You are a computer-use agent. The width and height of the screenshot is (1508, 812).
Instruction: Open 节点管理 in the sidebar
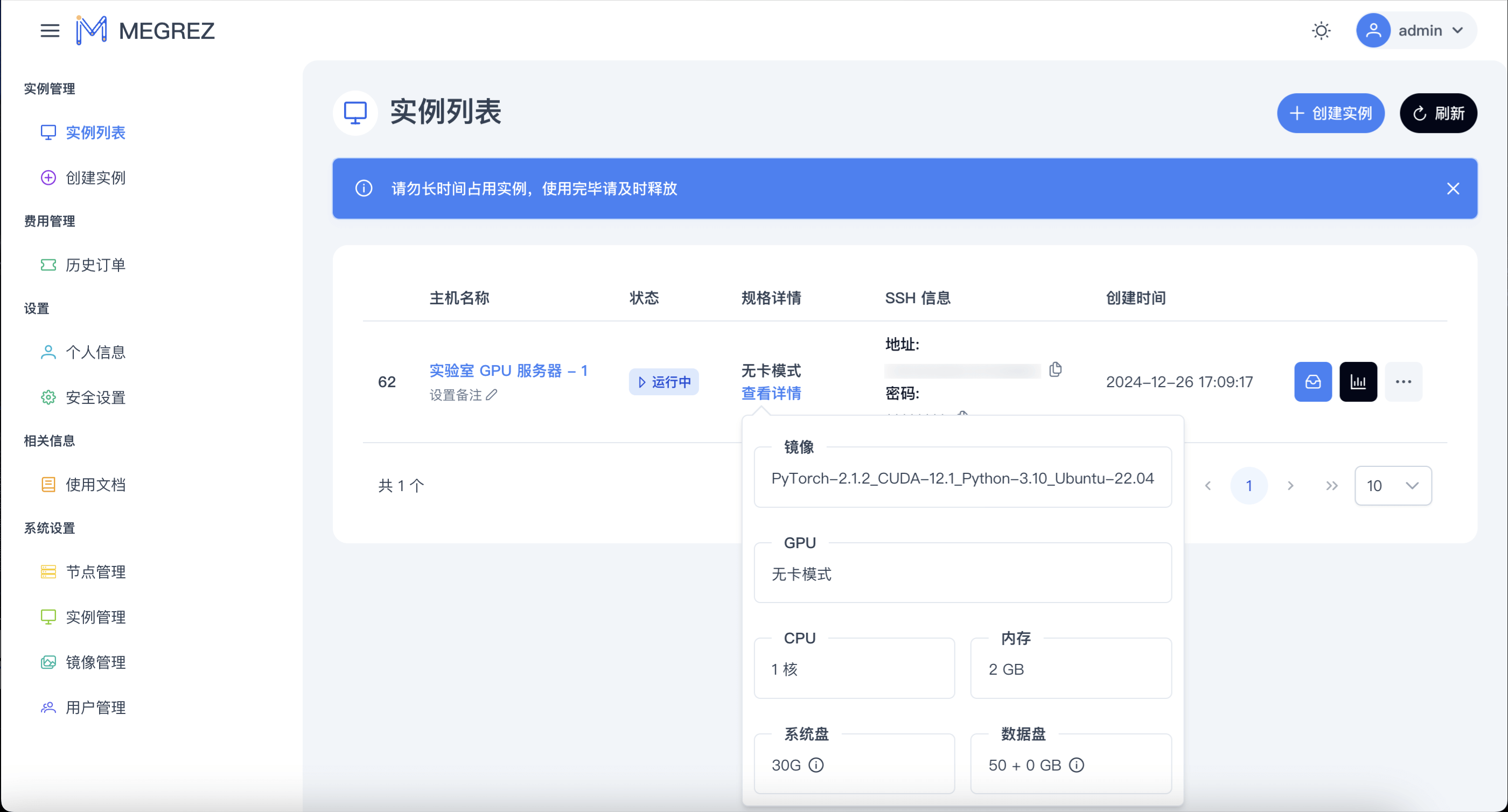95,571
